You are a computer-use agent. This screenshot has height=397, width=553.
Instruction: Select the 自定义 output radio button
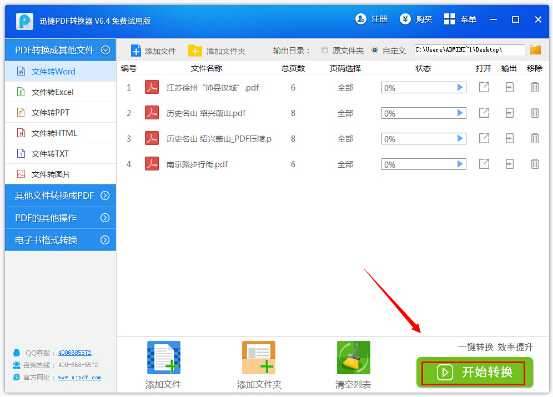click(375, 50)
